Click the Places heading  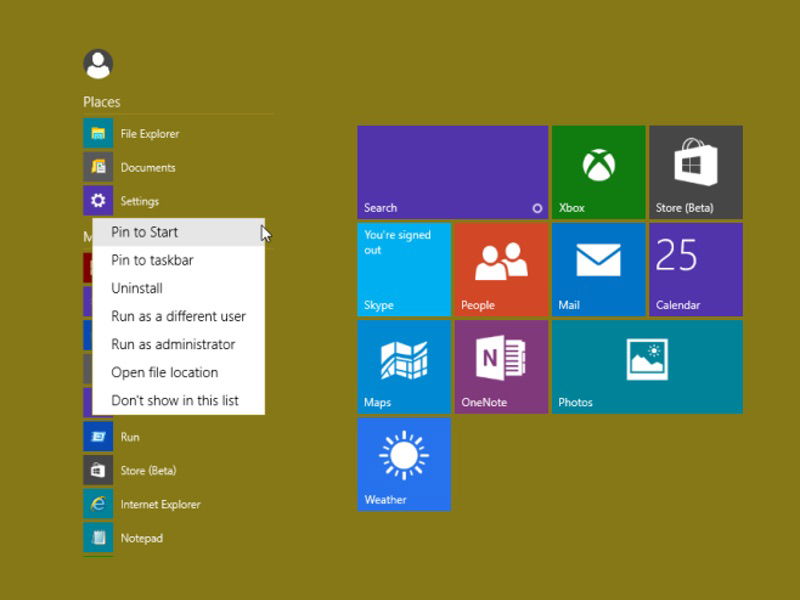[x=102, y=102]
